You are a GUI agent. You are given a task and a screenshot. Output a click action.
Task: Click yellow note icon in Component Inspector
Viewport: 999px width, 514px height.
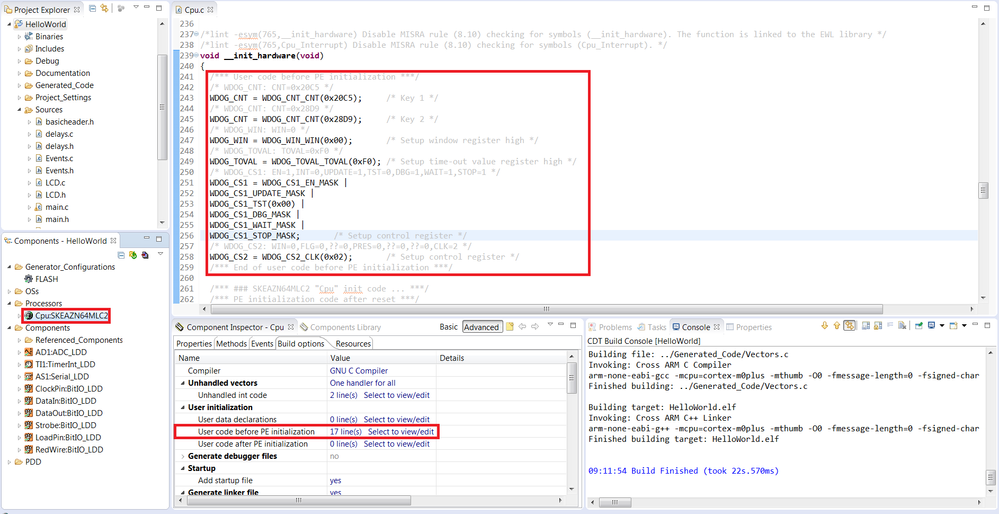(x=510, y=327)
